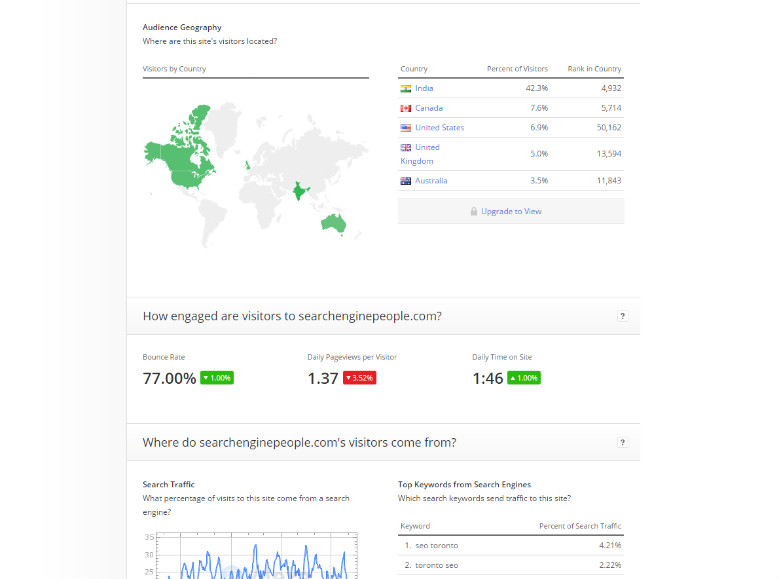Image resolution: width=779 pixels, height=579 pixels.
Task: Open the Canada country link
Action: [429, 108]
